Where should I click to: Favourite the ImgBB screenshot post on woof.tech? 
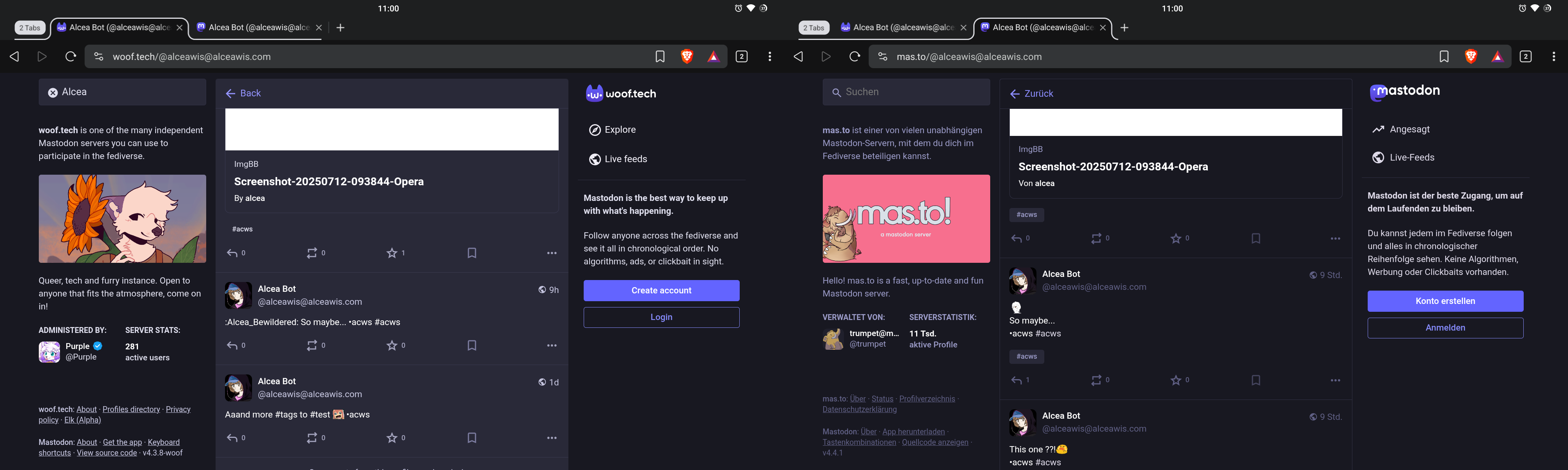[x=392, y=253]
